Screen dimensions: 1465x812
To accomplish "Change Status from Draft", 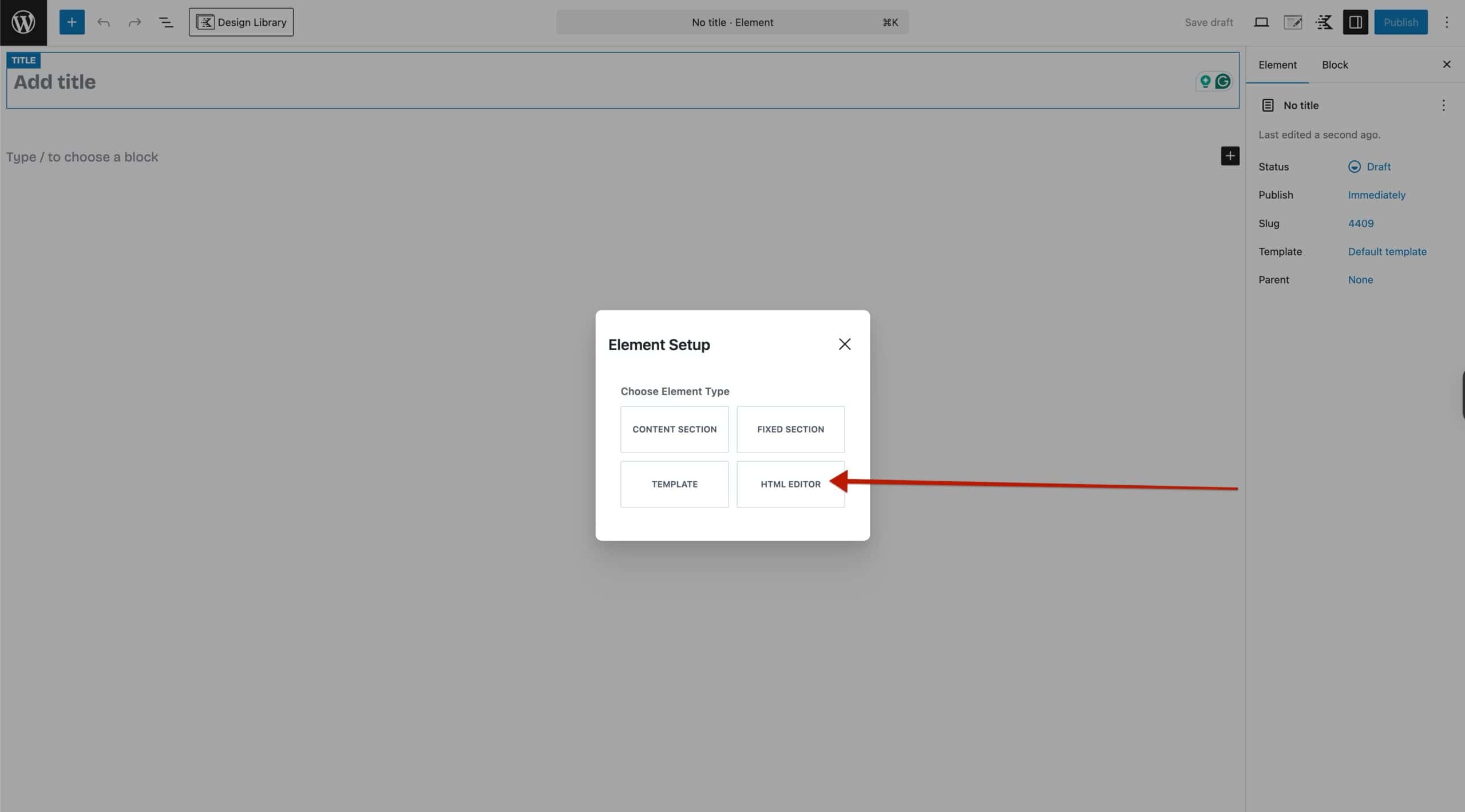I will tap(1378, 167).
